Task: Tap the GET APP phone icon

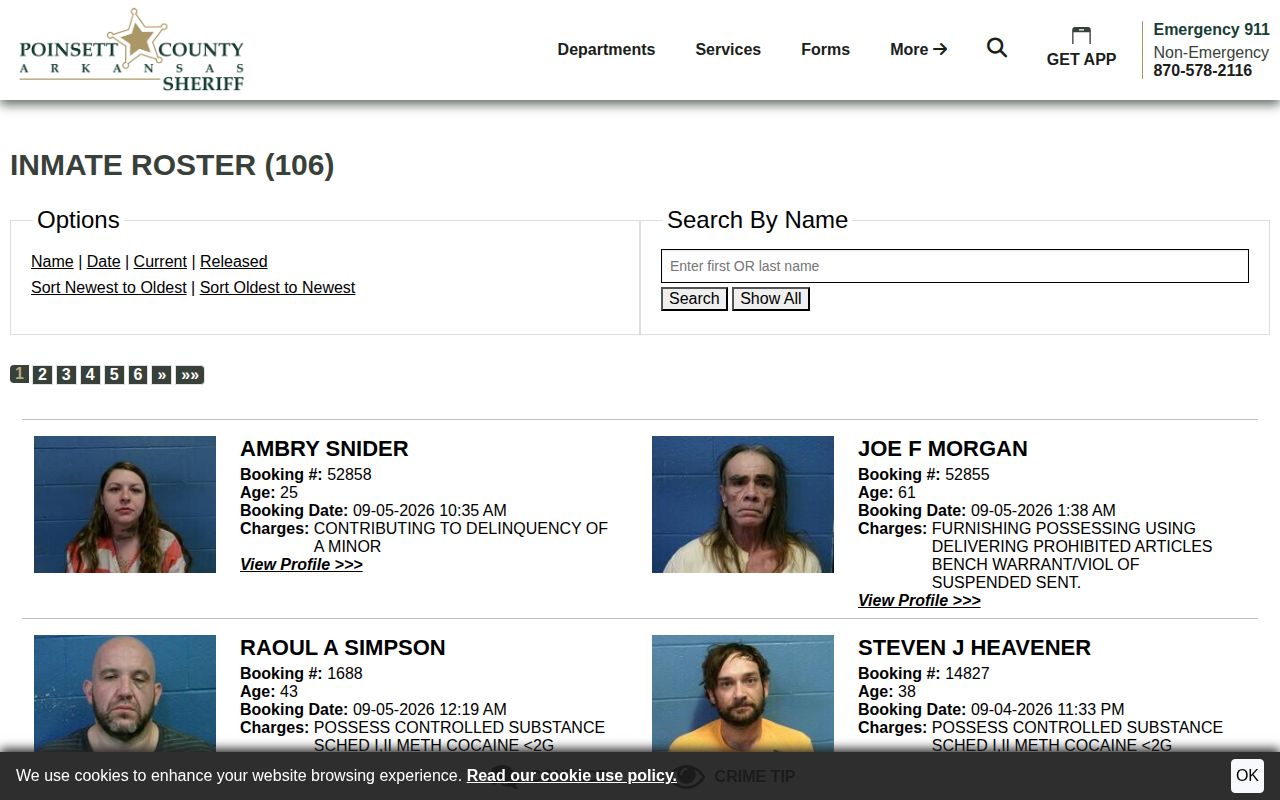Action: 1081,36
